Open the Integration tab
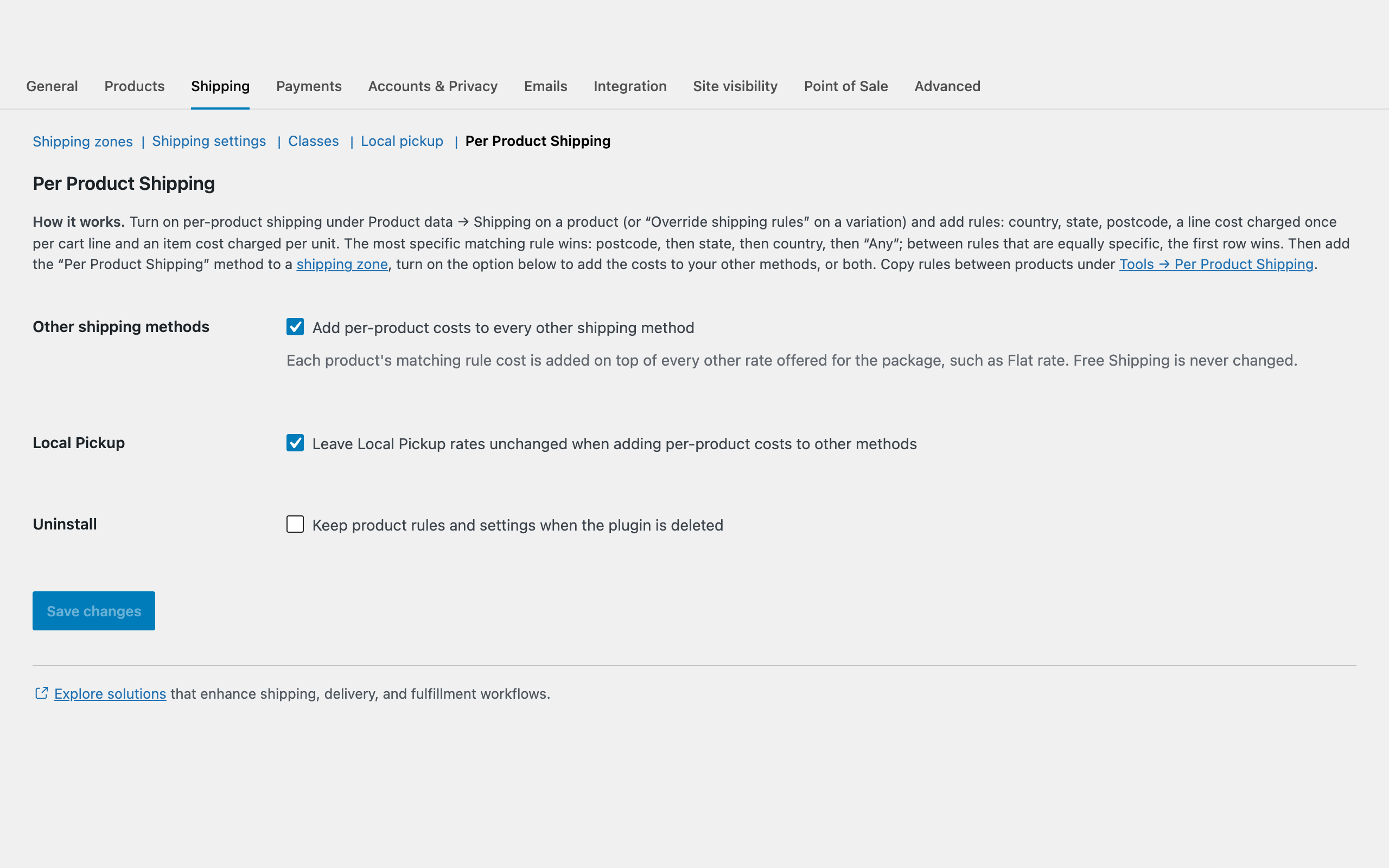The width and height of the screenshot is (1389, 868). pyautogui.click(x=629, y=86)
